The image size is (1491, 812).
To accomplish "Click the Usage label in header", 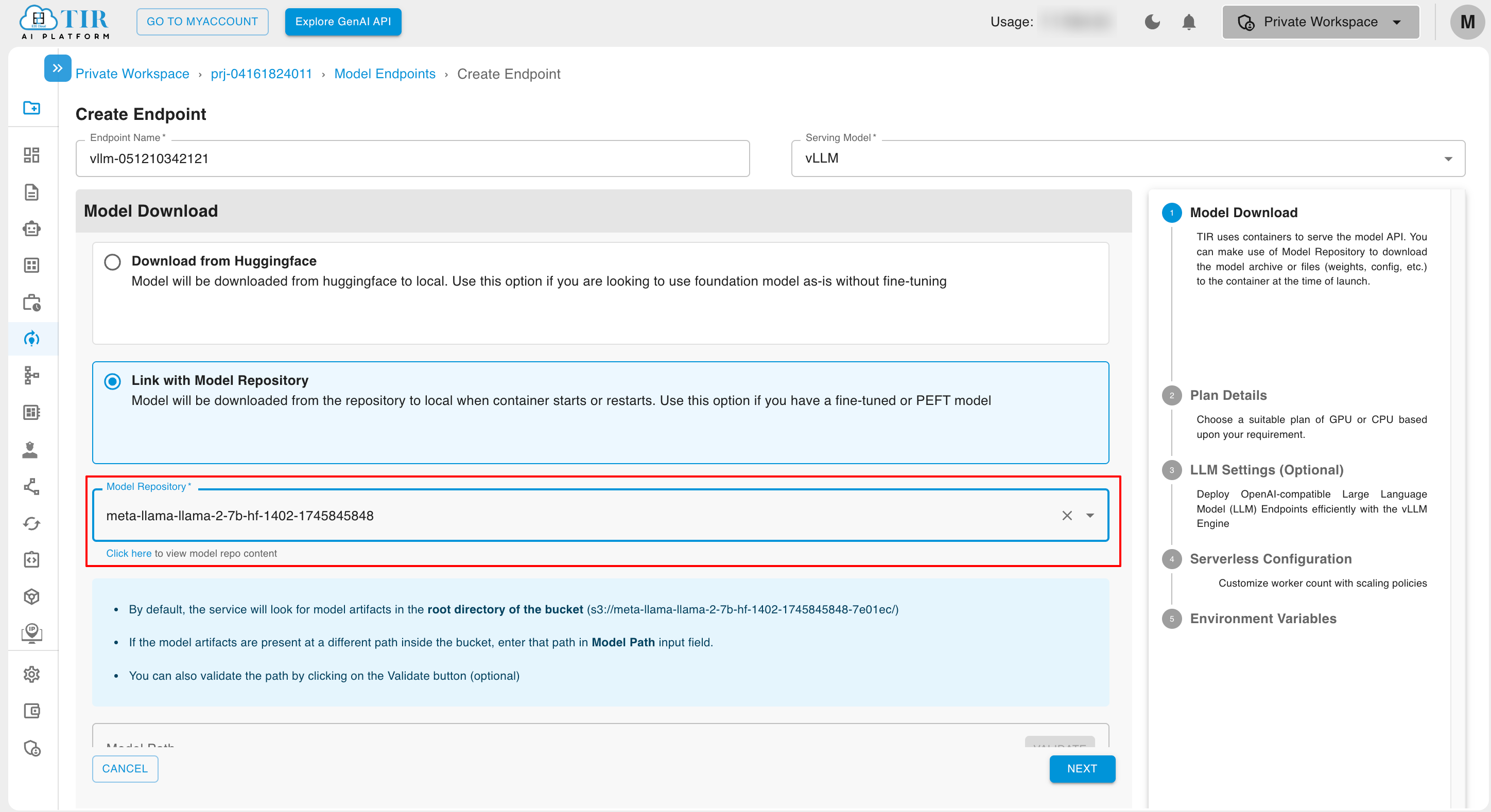I will (x=1012, y=22).
